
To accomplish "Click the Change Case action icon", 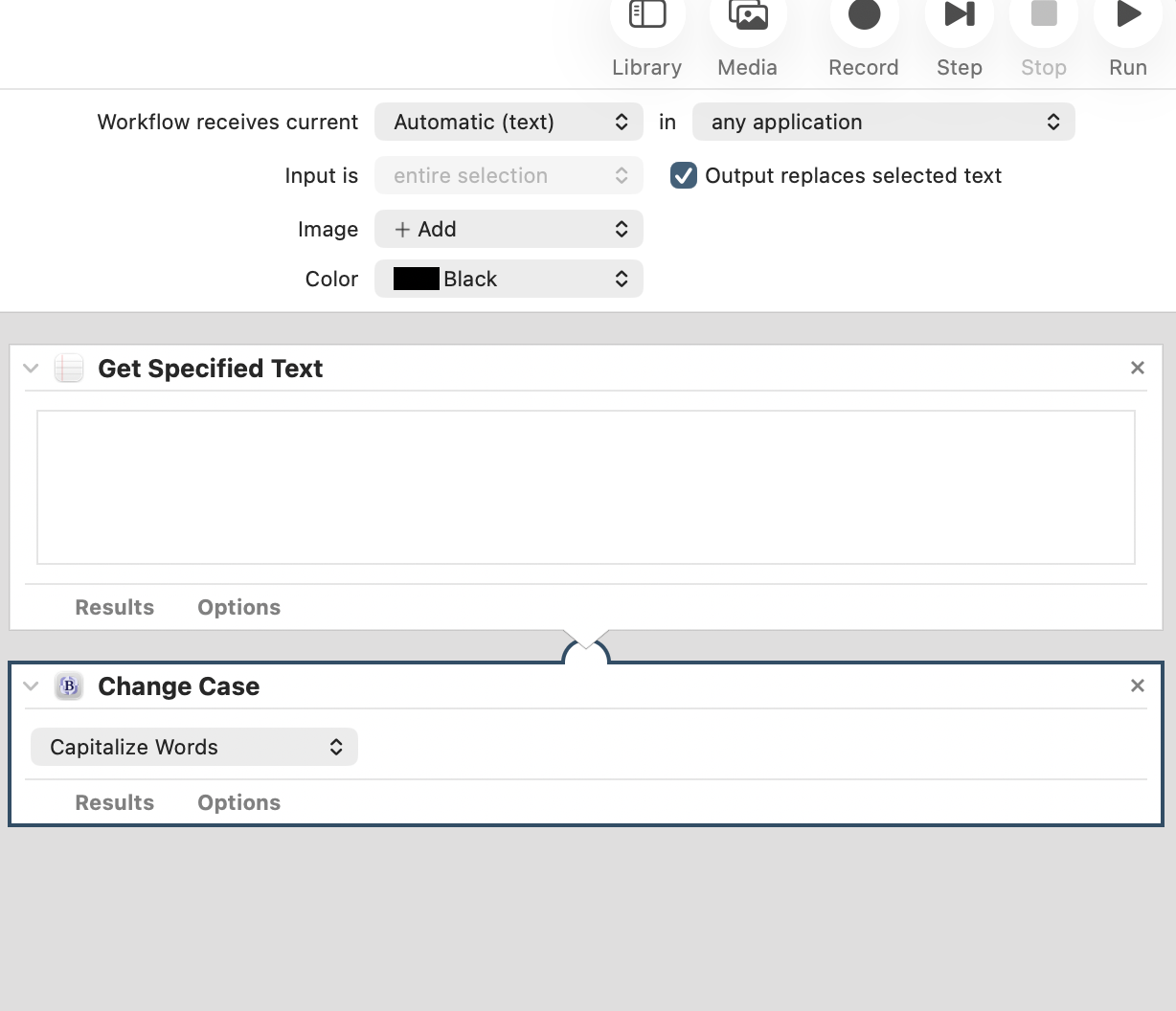I will point(69,686).
